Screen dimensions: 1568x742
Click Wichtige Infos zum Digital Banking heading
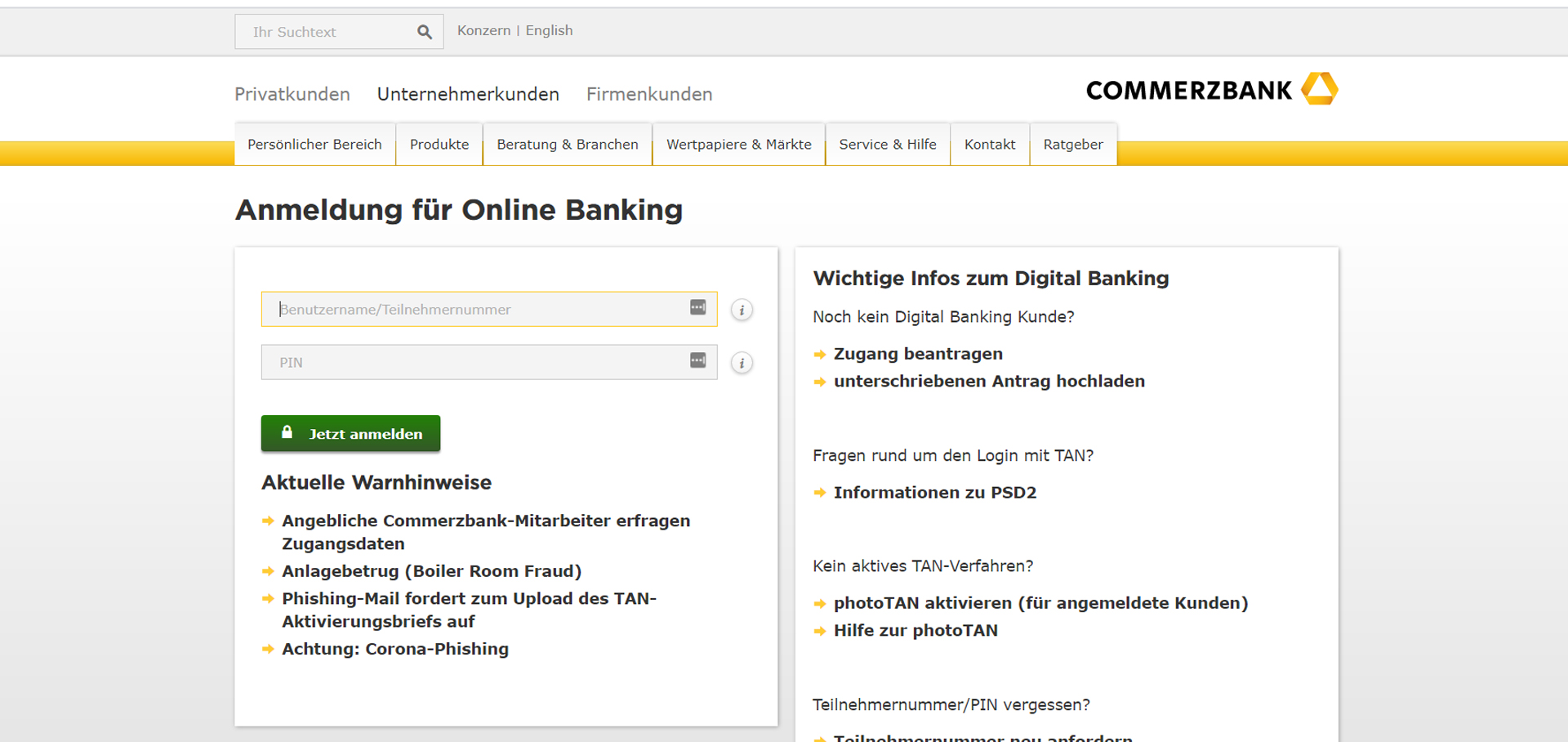pos(991,278)
